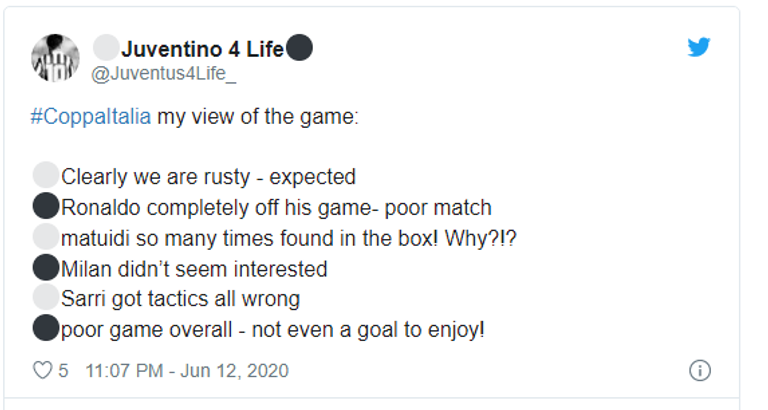
Task: Click the black circle beside the Ronaldo line
Action: click(x=45, y=208)
